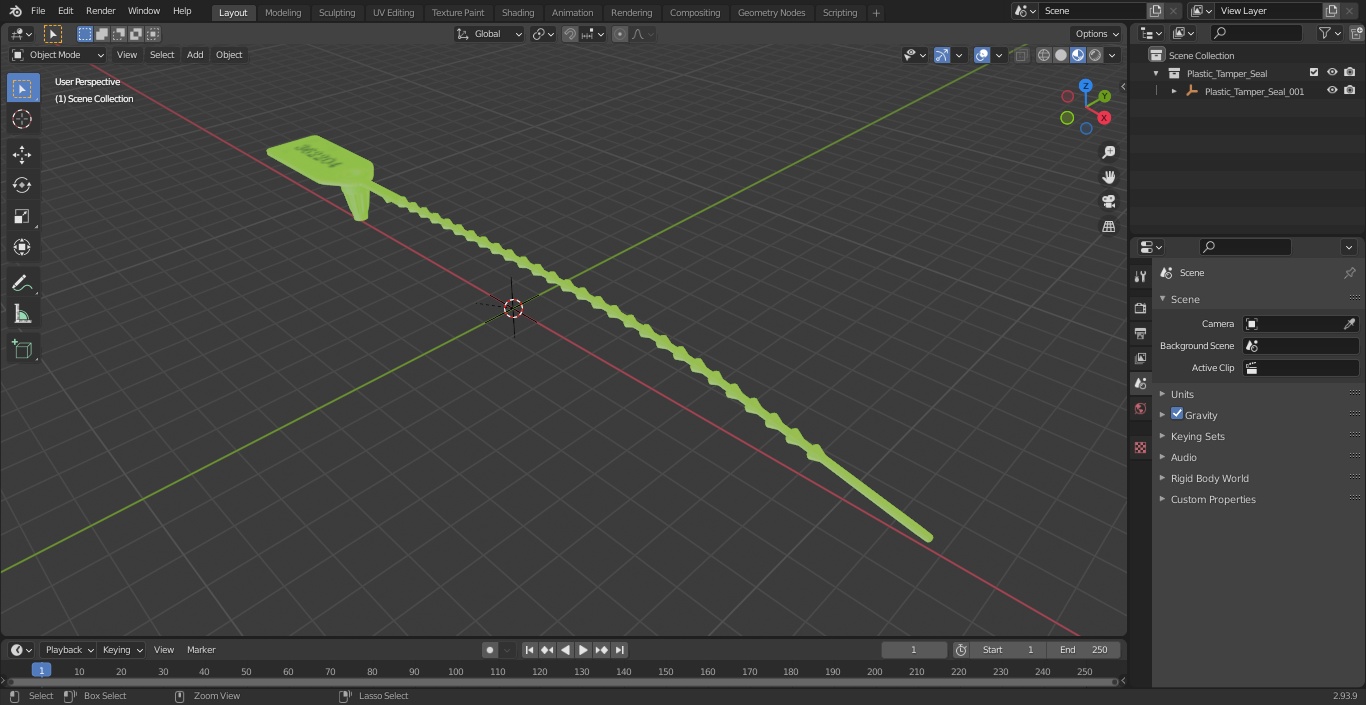Select the Move tool
This screenshot has width=1366, height=705.
[x=22, y=154]
